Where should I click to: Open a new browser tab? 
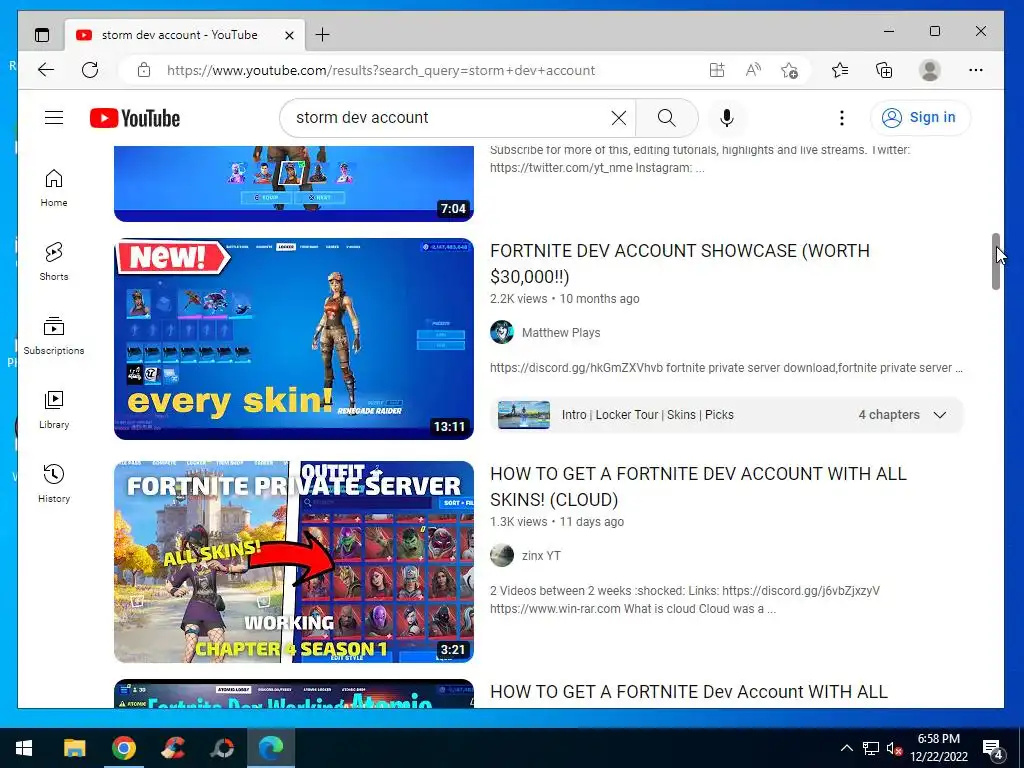(323, 35)
